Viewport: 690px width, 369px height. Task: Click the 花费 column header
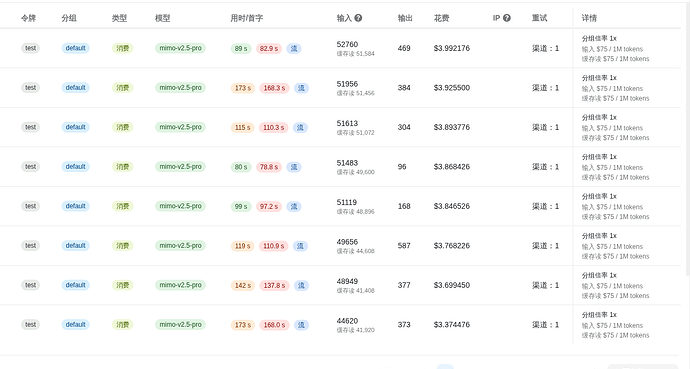[x=441, y=18]
